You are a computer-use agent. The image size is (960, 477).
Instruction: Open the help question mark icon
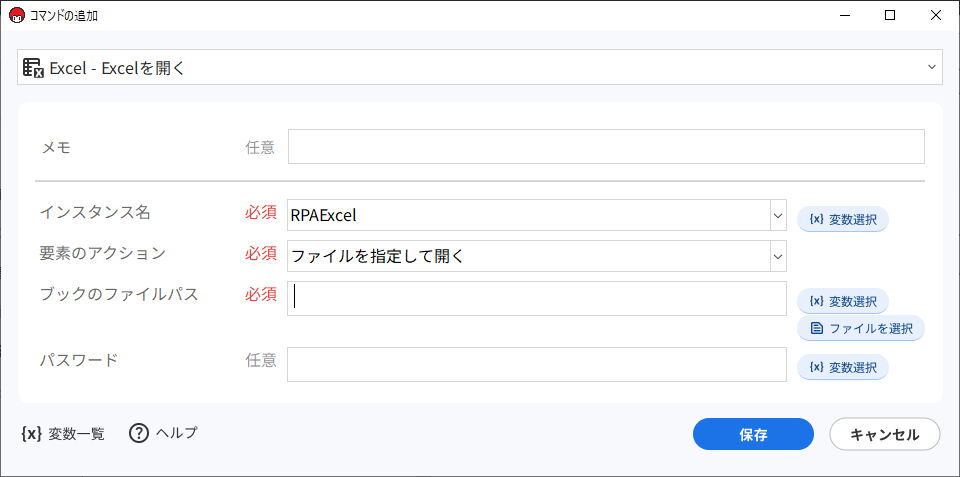[139, 434]
